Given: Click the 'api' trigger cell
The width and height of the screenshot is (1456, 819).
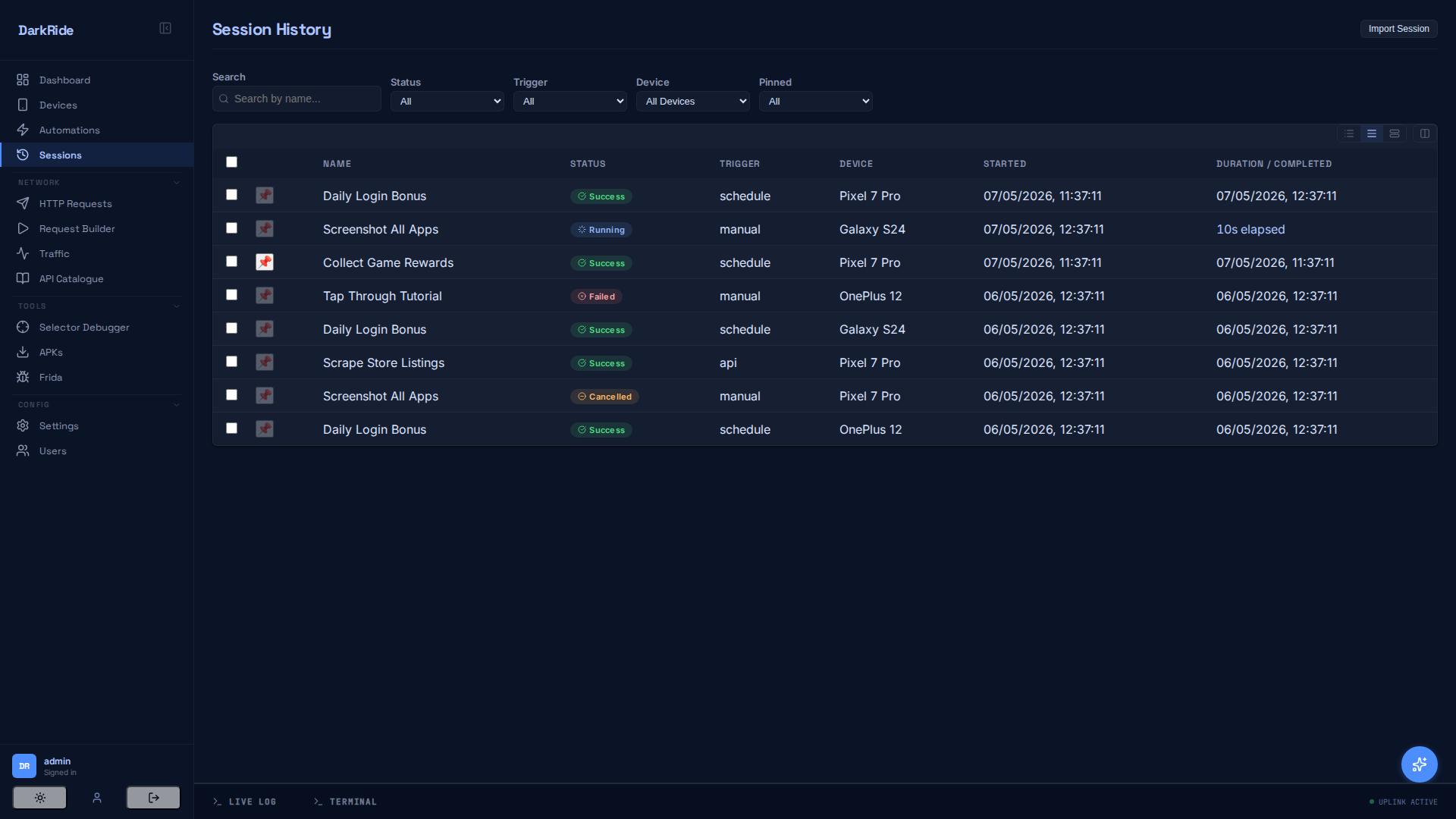Looking at the screenshot, I should 728,362.
